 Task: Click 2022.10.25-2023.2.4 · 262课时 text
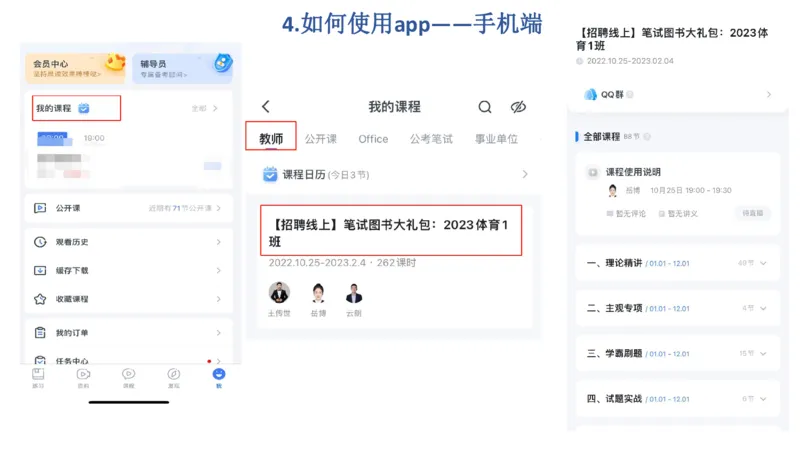tap(342, 263)
